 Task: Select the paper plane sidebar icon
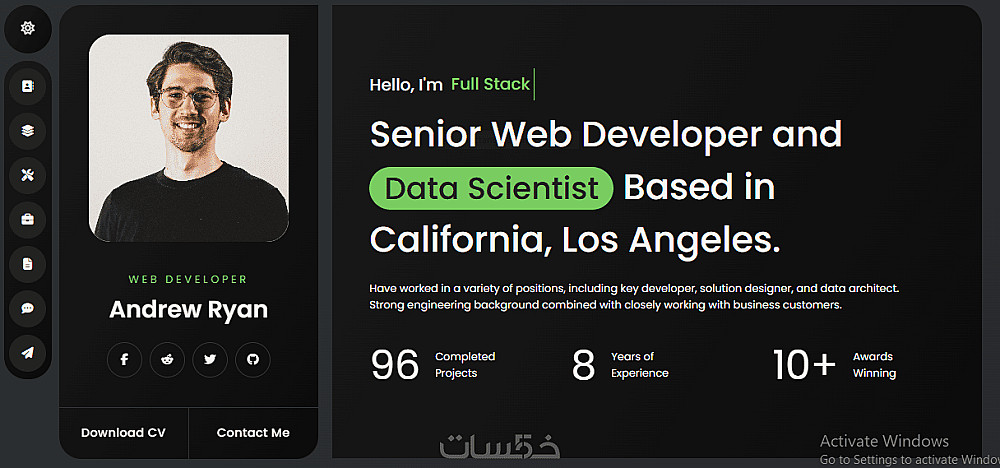pos(28,352)
